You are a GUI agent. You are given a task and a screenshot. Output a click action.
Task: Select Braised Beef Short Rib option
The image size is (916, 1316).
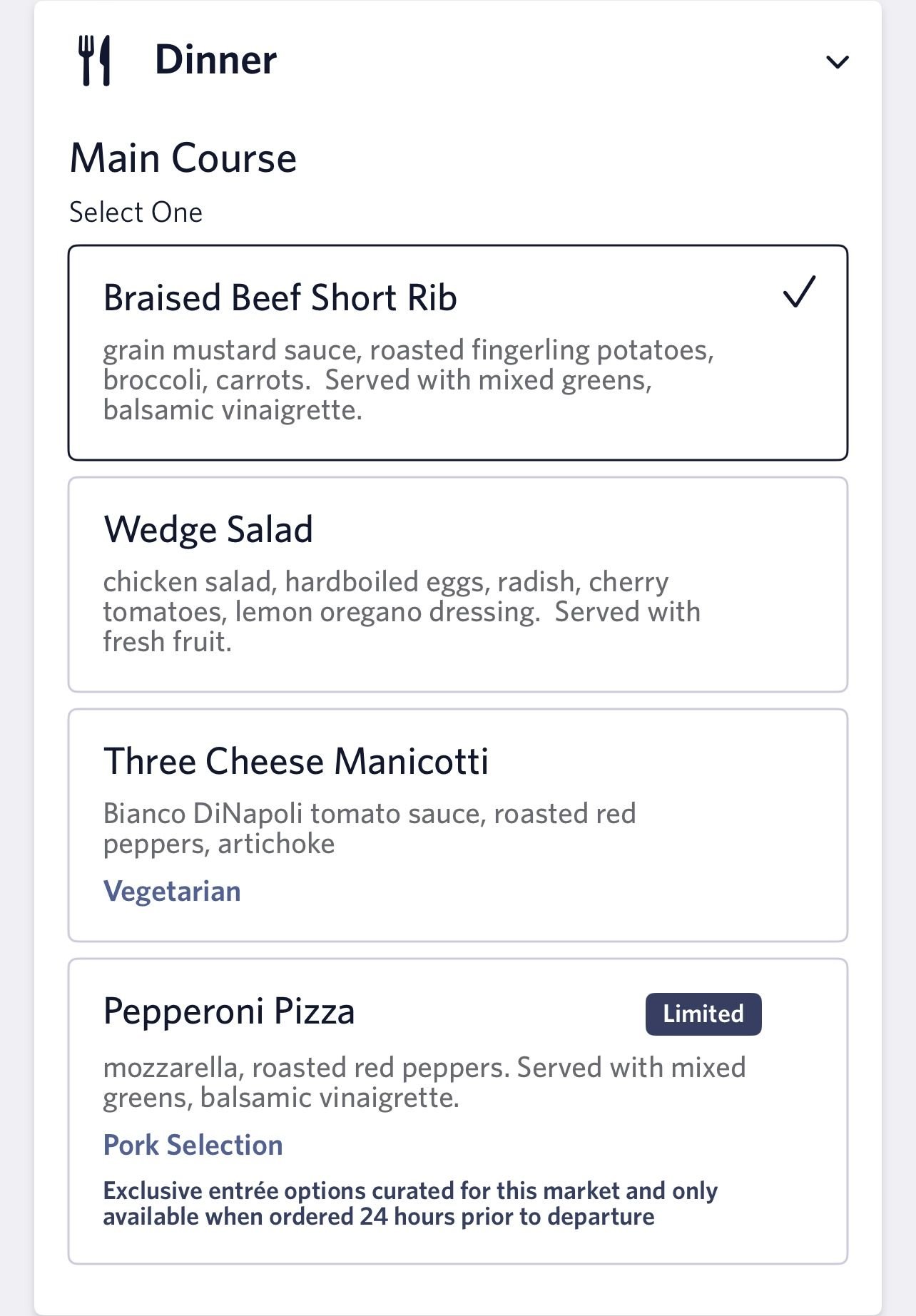[x=458, y=353]
